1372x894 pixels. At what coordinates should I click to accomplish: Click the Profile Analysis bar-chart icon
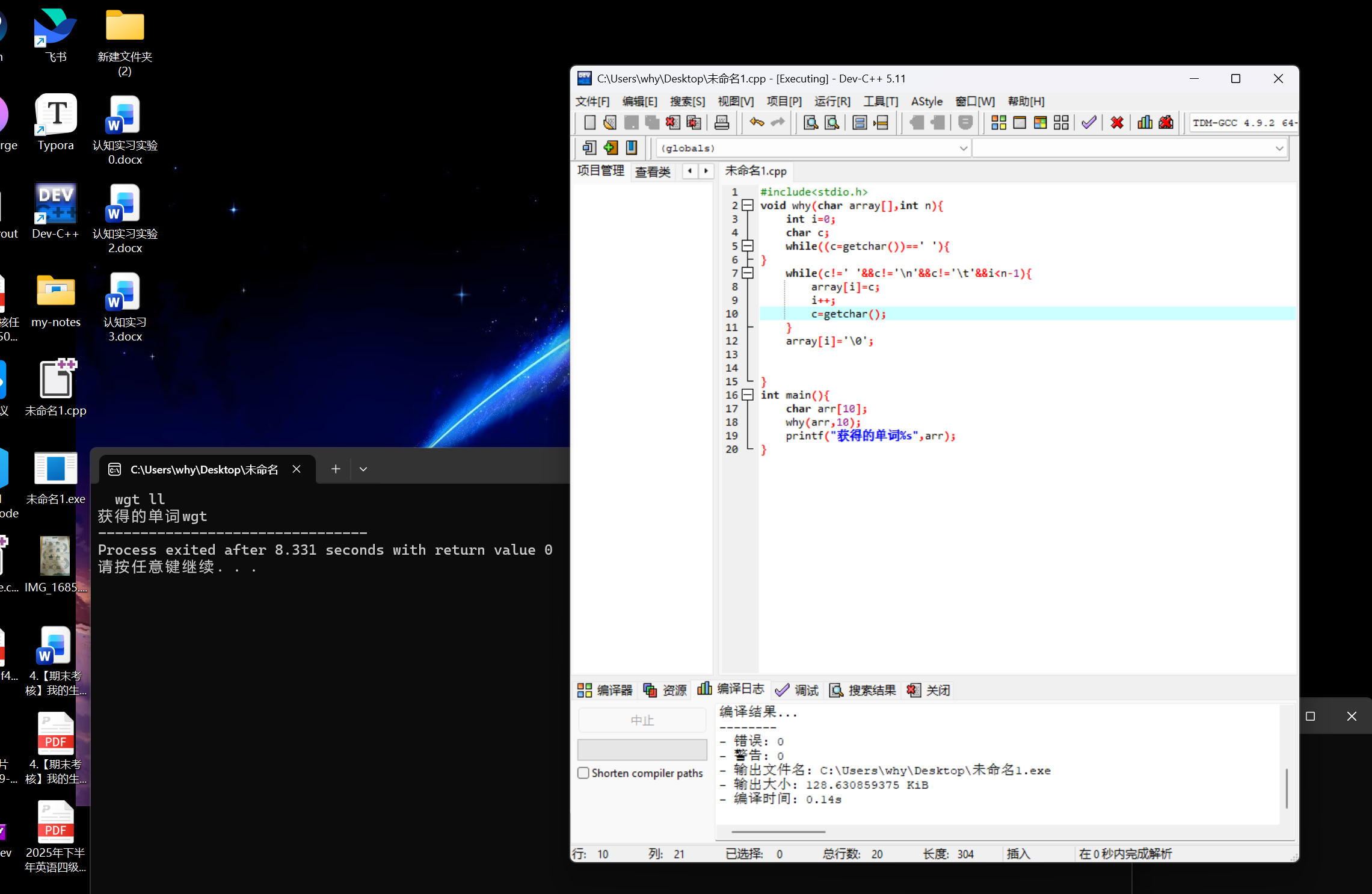[1145, 123]
